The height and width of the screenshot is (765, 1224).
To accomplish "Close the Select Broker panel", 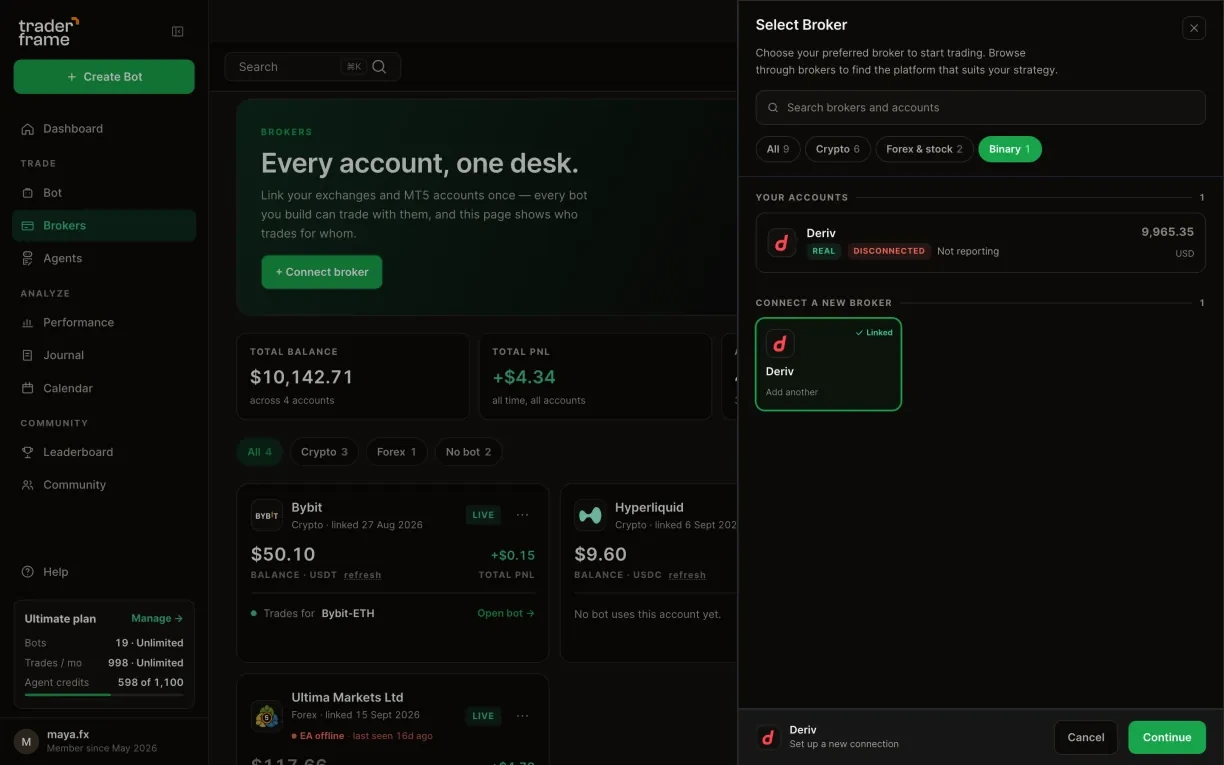I will tap(1194, 28).
